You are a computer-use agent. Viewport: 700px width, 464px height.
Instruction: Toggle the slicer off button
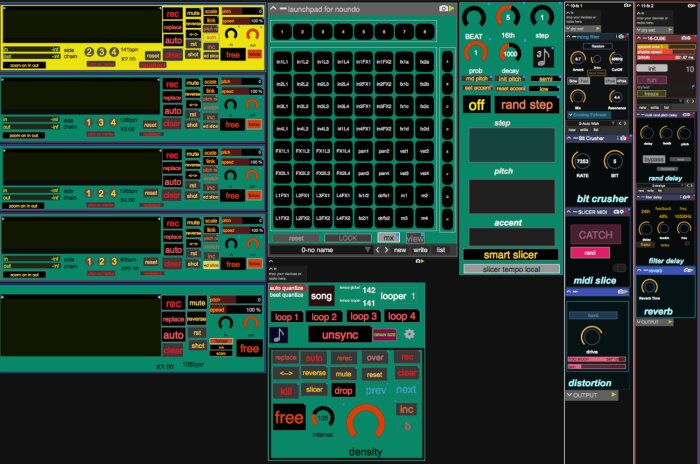tap(476, 105)
